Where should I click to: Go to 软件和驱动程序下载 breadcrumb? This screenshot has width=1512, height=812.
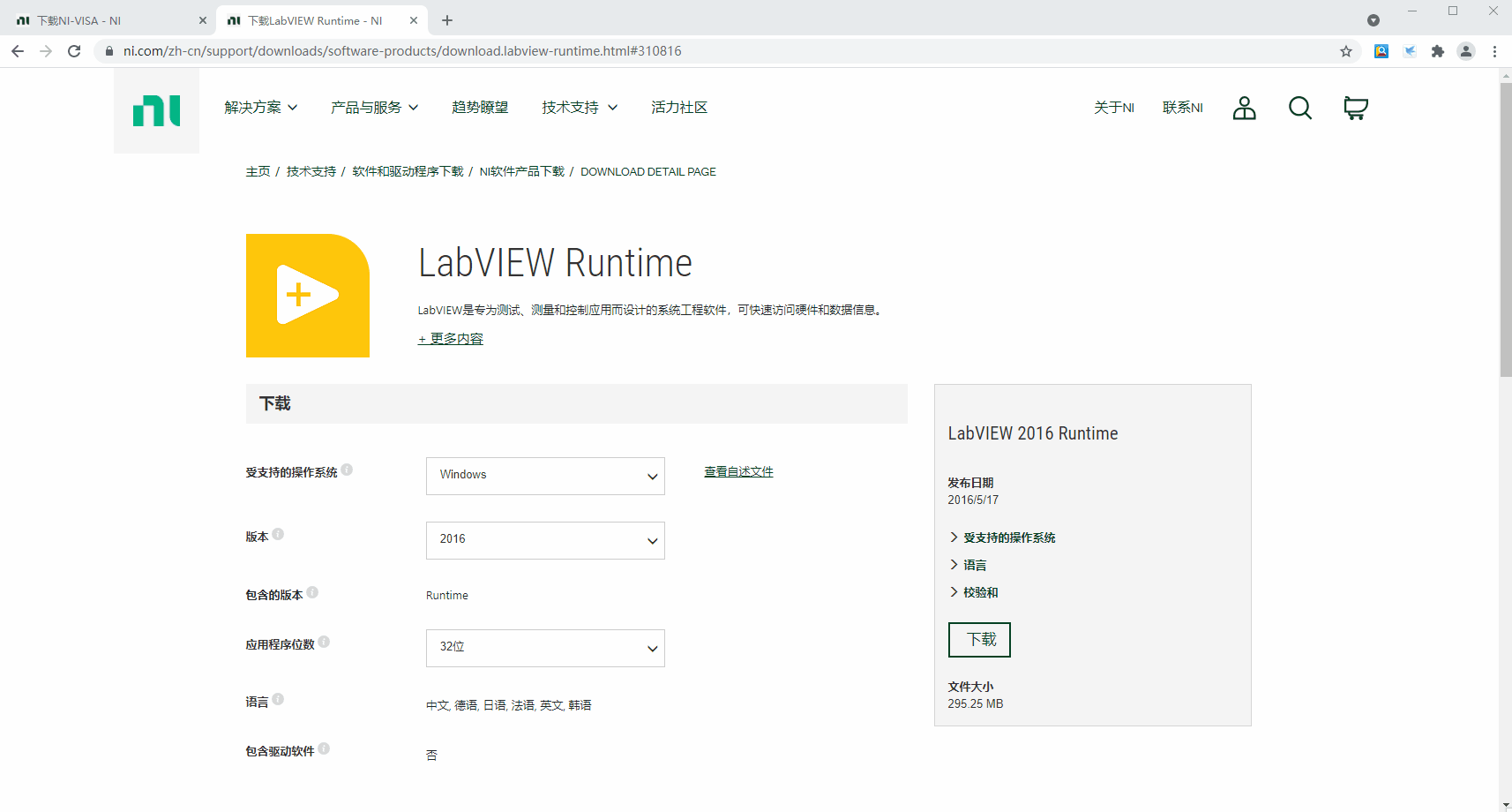click(408, 172)
